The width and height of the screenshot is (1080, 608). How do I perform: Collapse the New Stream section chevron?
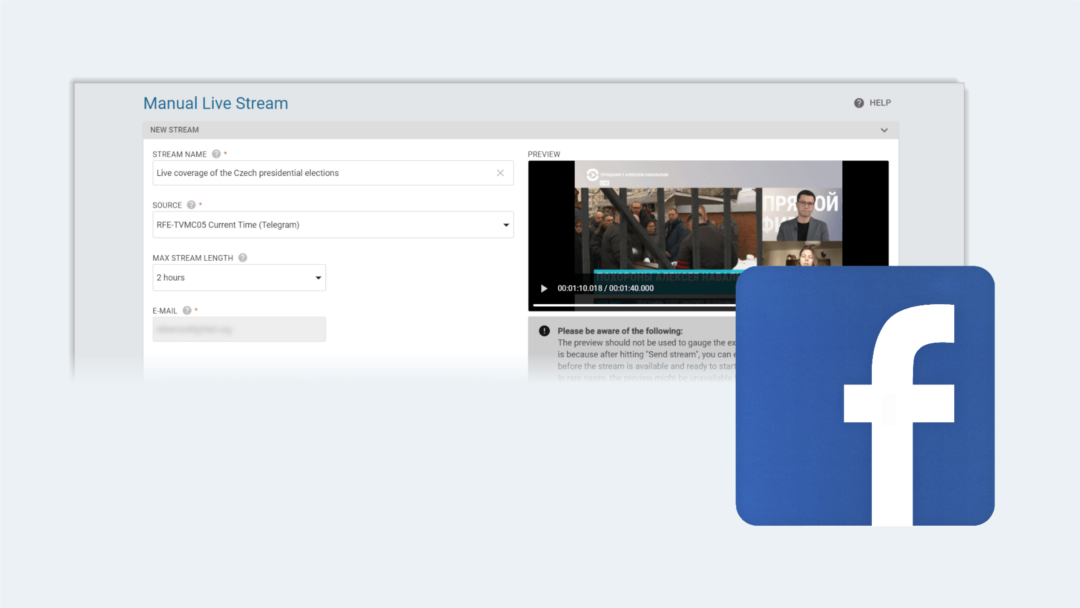coord(884,130)
